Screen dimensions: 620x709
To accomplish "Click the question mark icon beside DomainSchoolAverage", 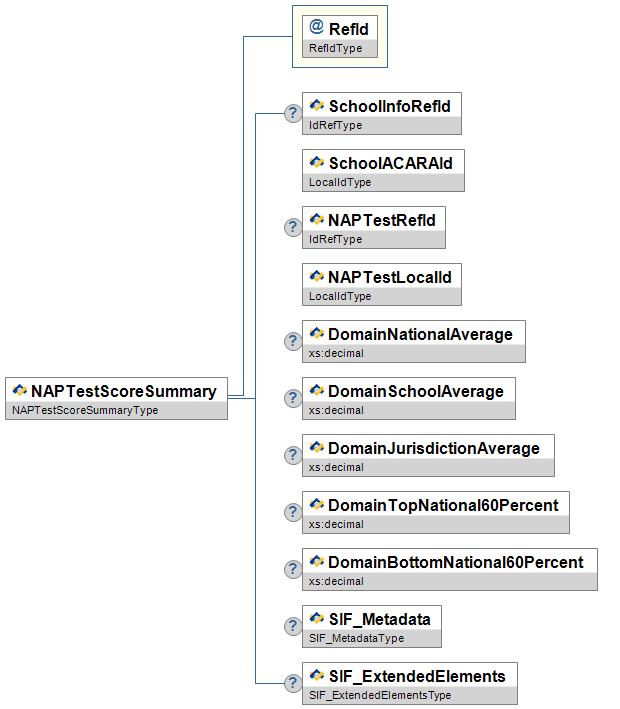I will 293,398.
